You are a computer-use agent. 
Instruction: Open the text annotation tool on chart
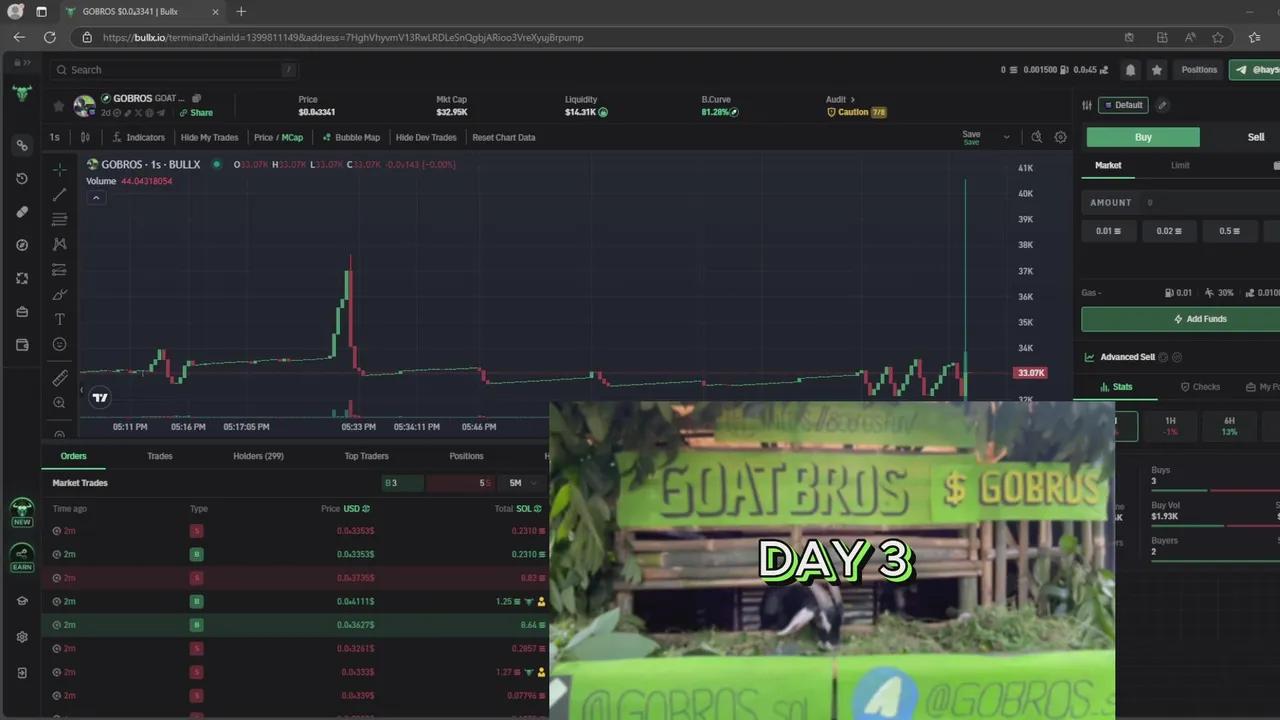60,319
